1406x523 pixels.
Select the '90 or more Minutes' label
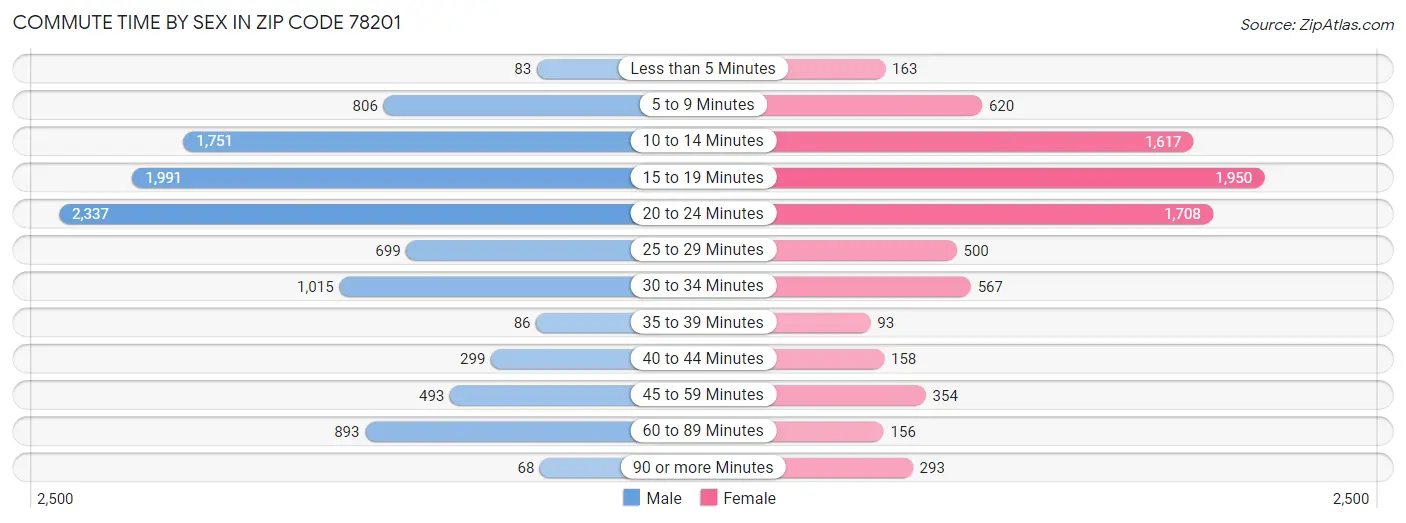point(703,468)
